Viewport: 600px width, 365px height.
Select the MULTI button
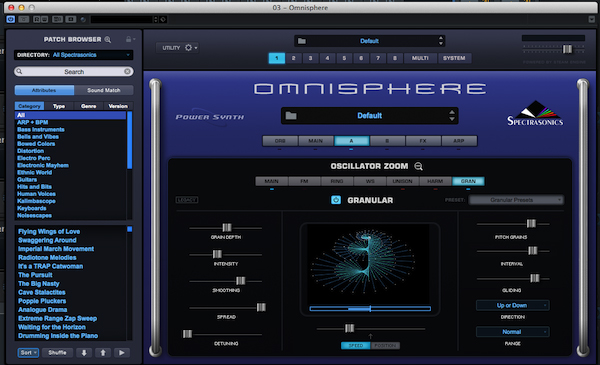coord(420,58)
